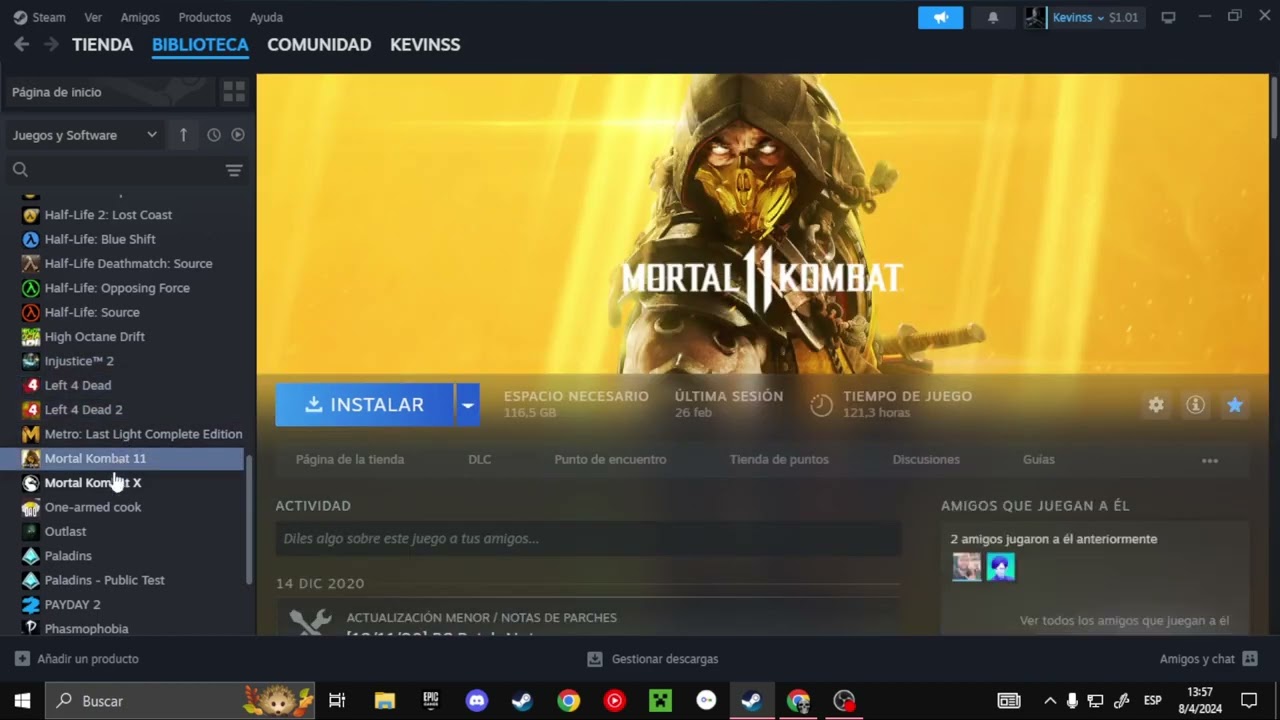Click Ver todos los amigos que juegan link
1280x720 pixels.
pyautogui.click(x=1124, y=621)
